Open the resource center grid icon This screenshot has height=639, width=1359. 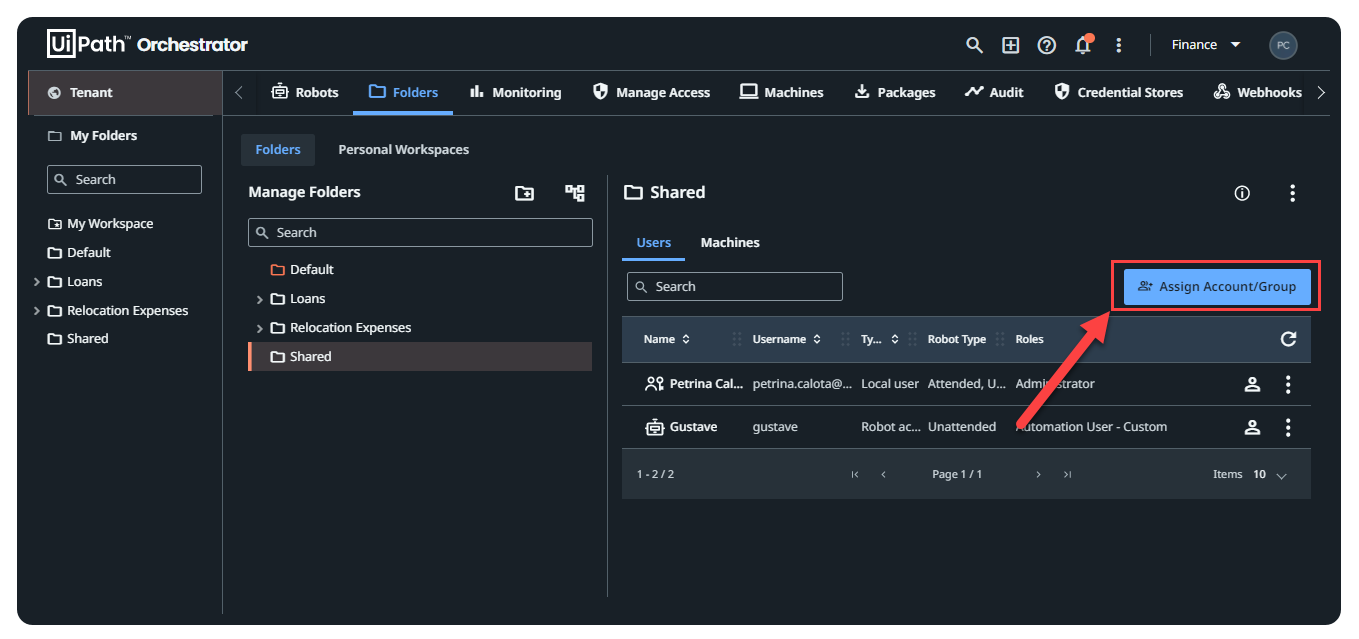[x=1010, y=45]
